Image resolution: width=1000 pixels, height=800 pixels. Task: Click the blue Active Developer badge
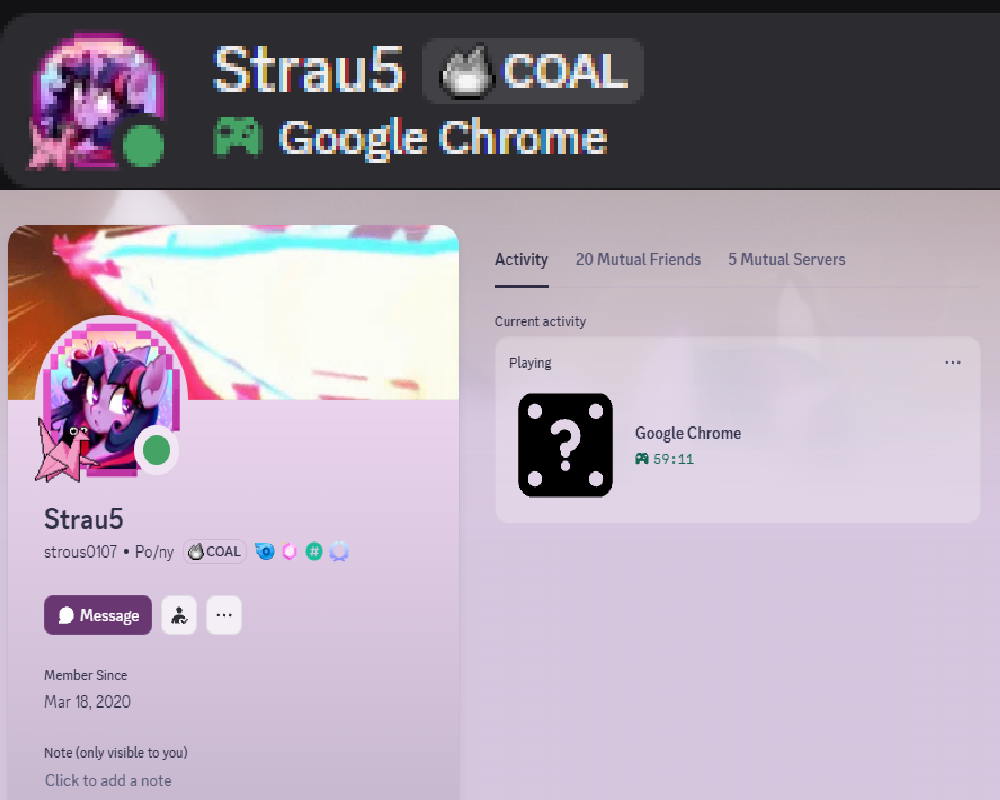coord(265,551)
